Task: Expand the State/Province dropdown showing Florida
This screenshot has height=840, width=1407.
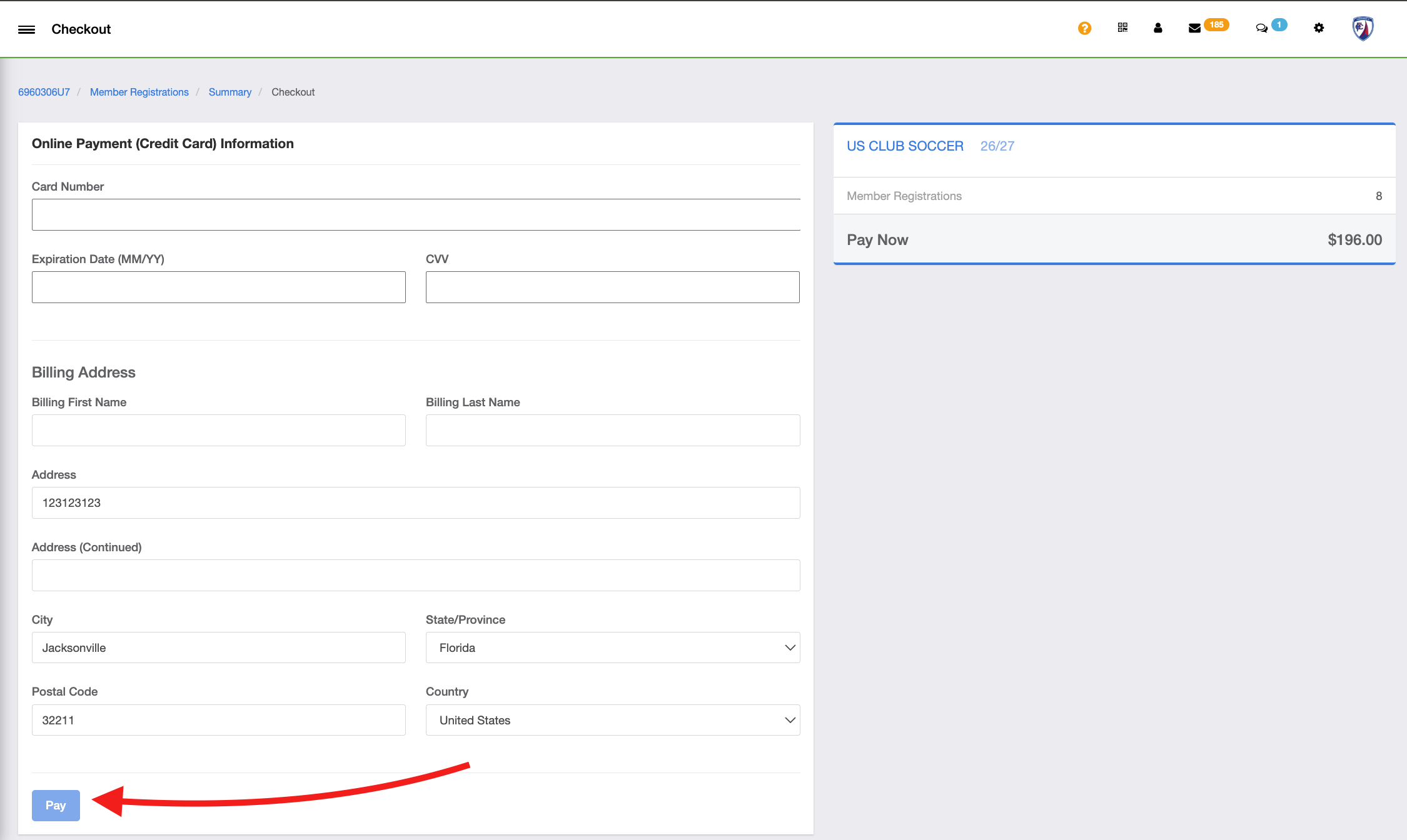Action: [x=613, y=647]
